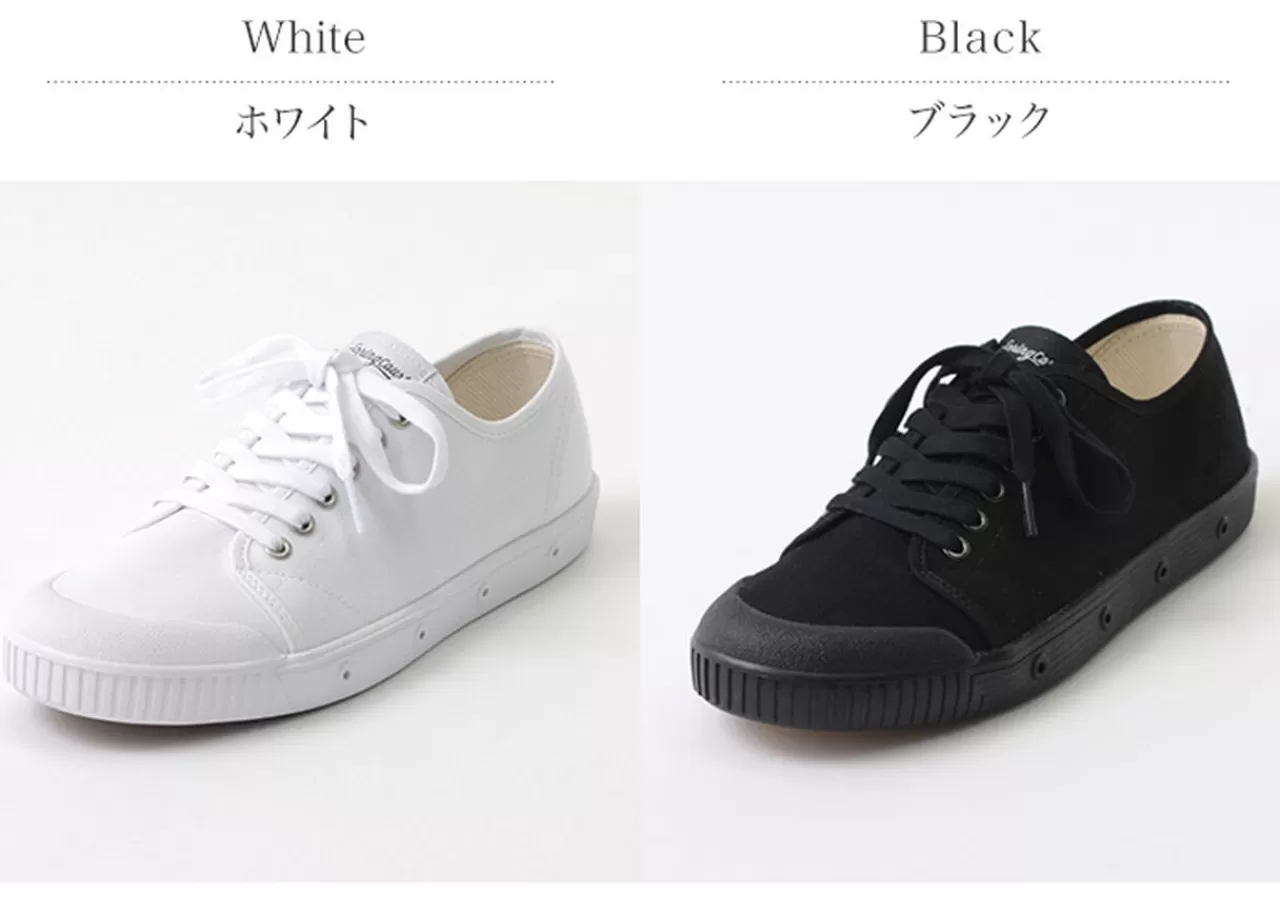This screenshot has height=913, width=1280.
Task: Click the dotted divider under "Black"
Action: click(976, 82)
